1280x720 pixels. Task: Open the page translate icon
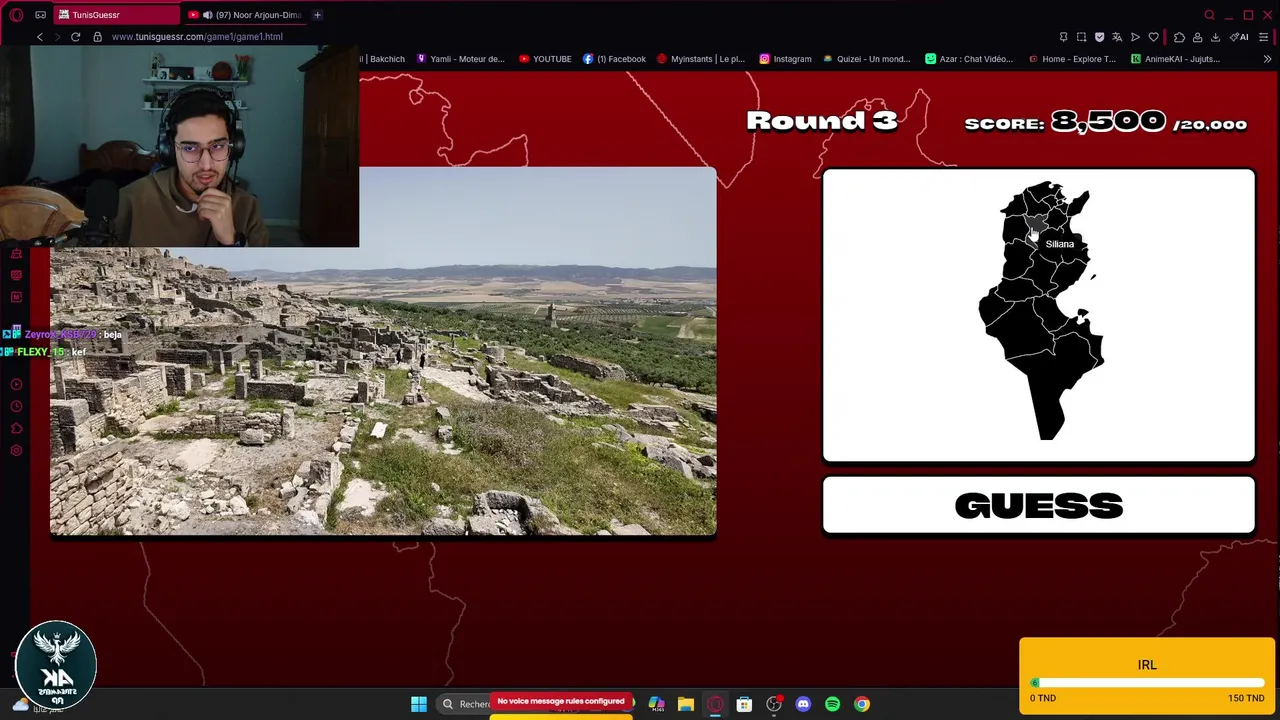click(x=1117, y=37)
